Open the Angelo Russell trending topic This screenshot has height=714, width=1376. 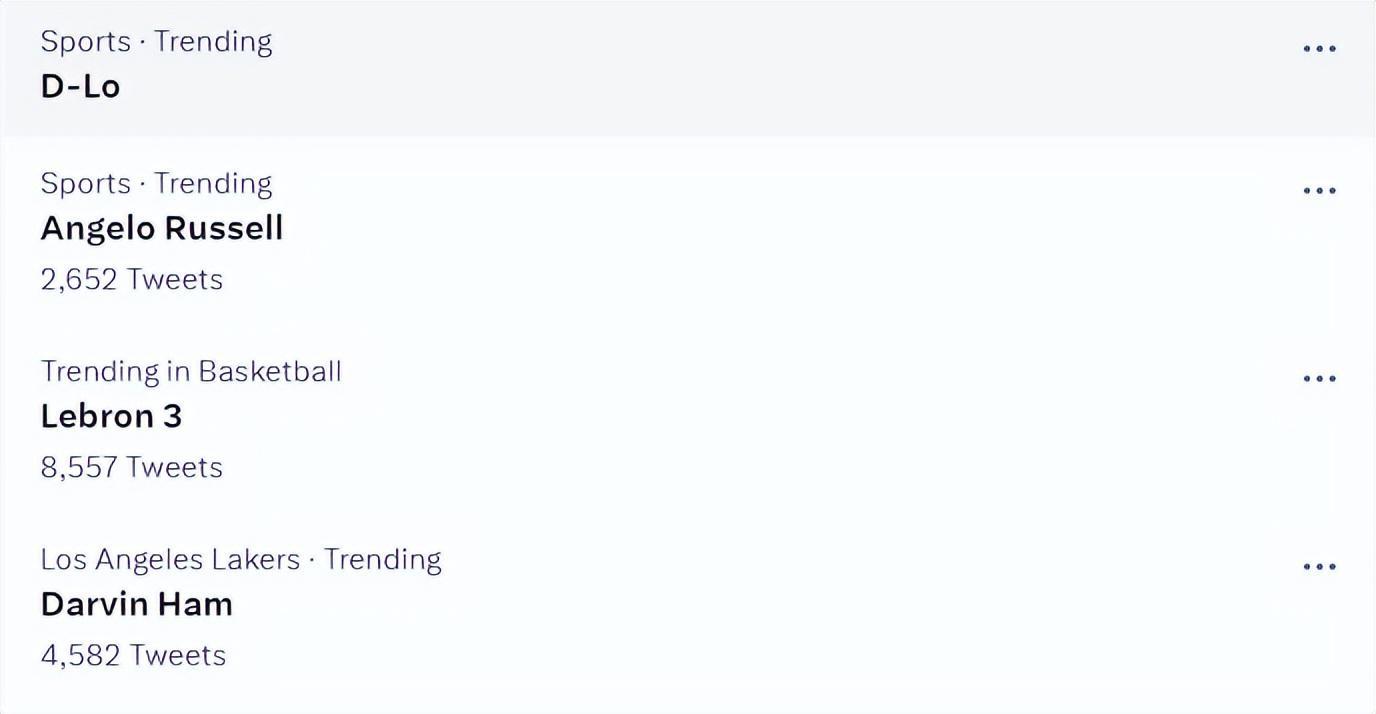coord(162,228)
